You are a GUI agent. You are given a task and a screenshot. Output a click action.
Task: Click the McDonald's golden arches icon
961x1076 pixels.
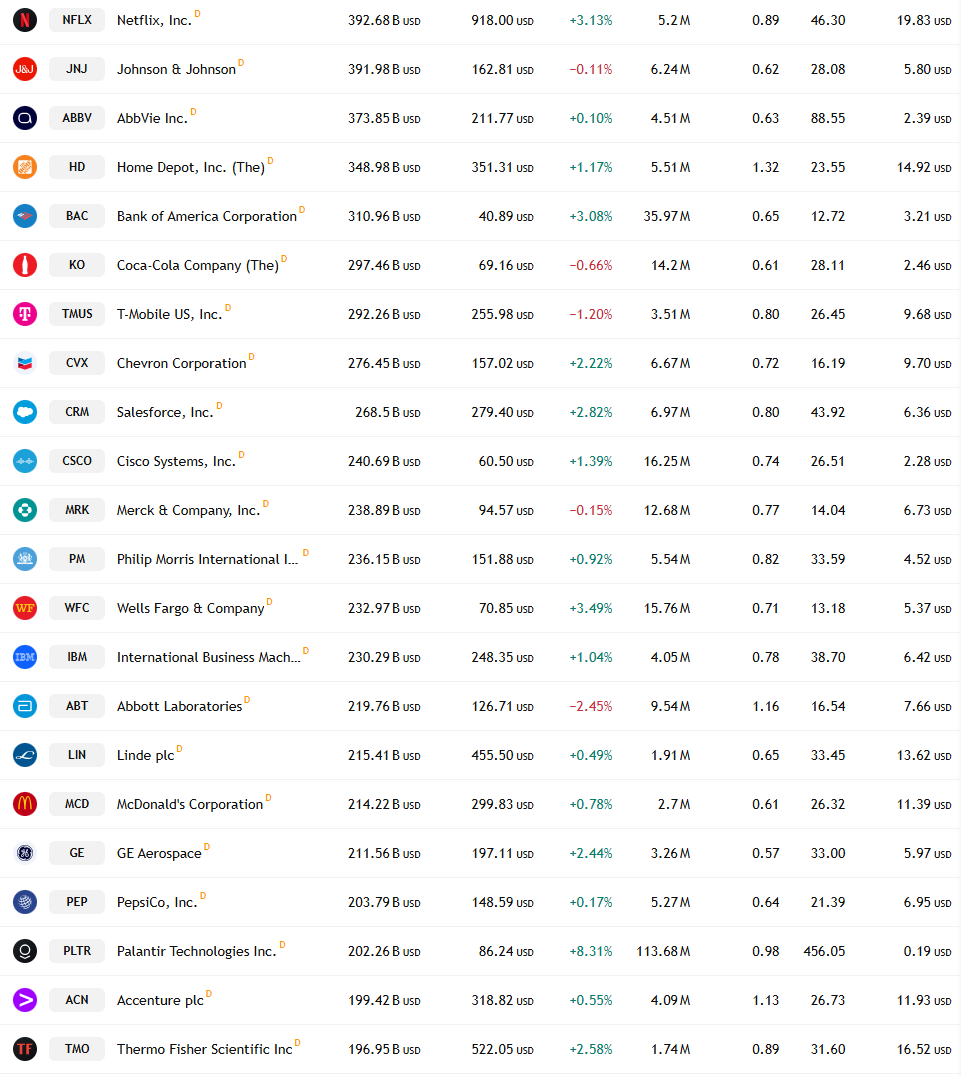tap(25, 804)
